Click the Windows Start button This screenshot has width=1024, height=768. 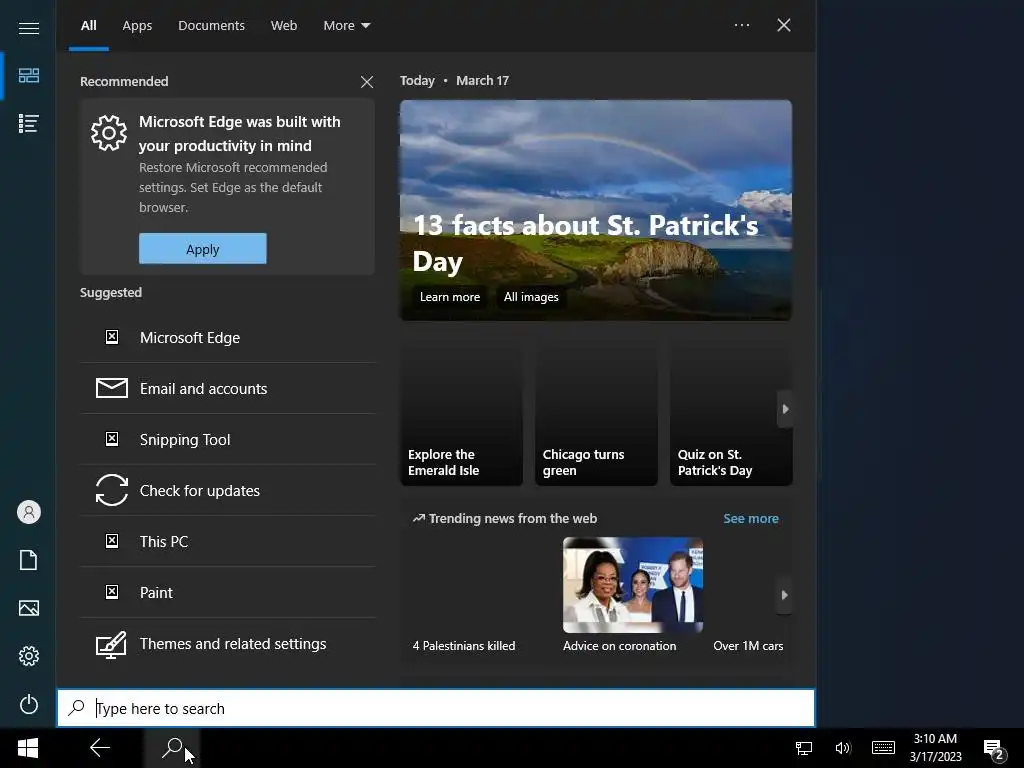tap(28, 748)
